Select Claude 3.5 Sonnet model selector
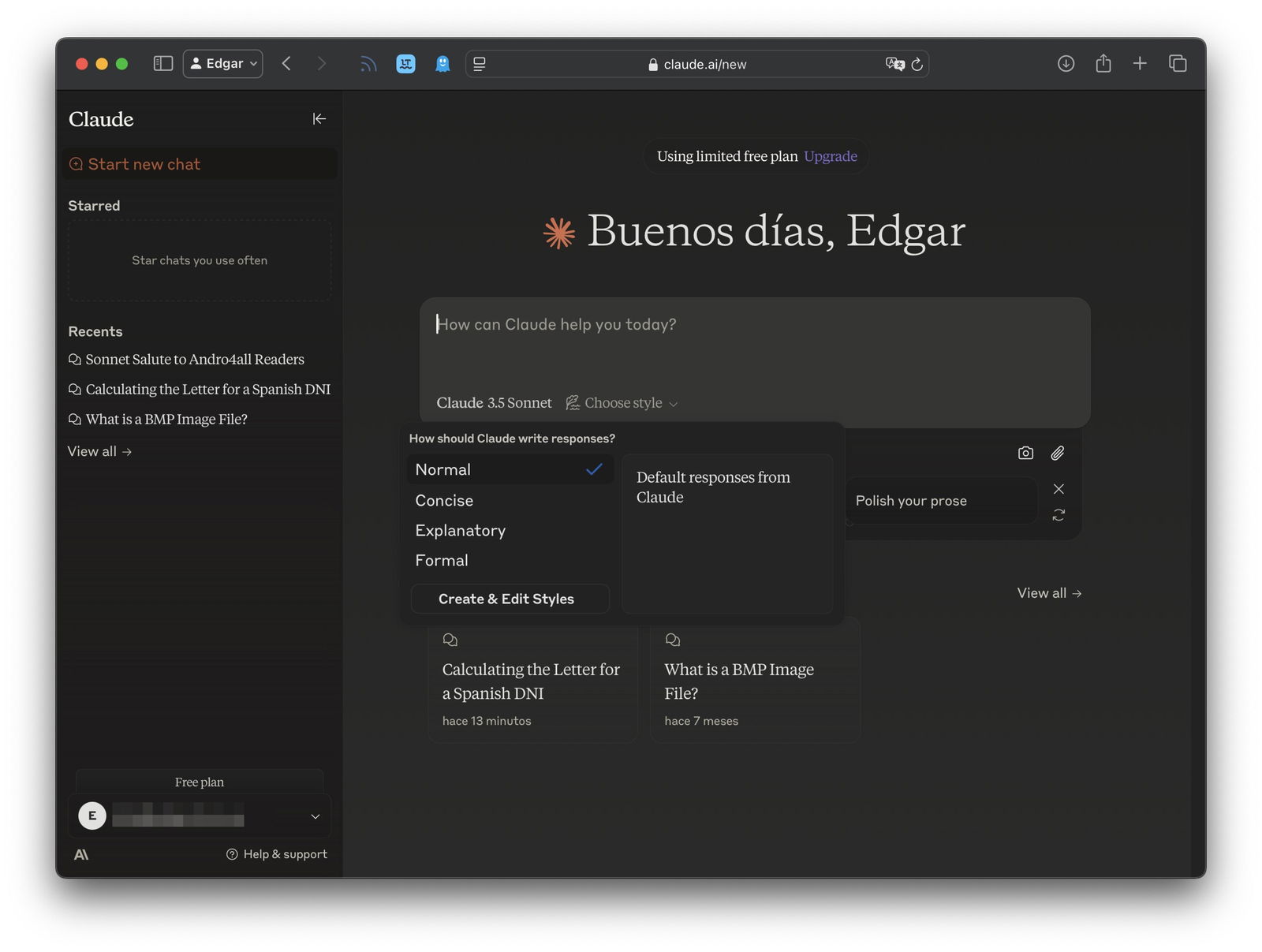This screenshot has width=1262, height=952. [x=495, y=403]
